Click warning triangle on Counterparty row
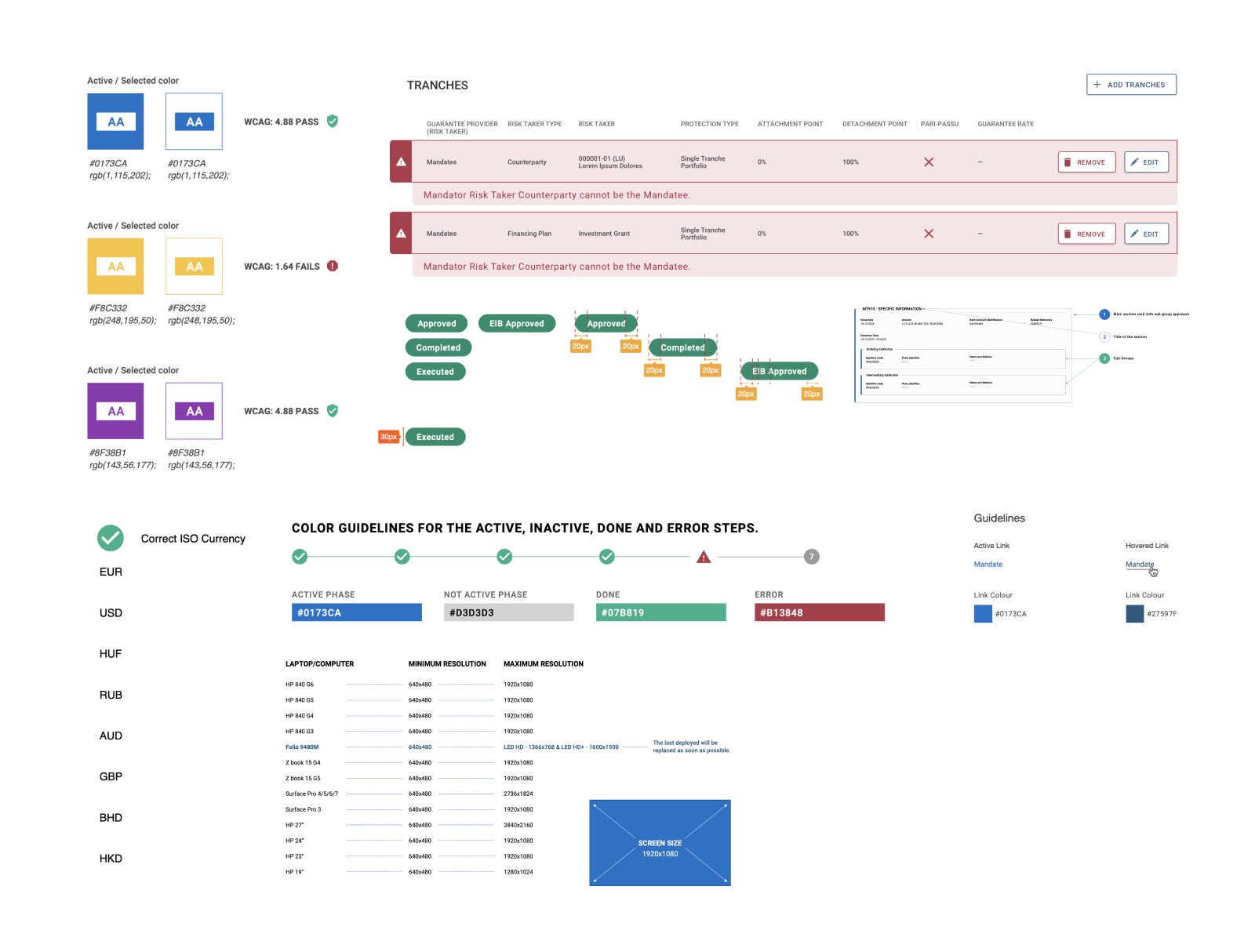Screen dimensions: 1255x952 click(401, 162)
